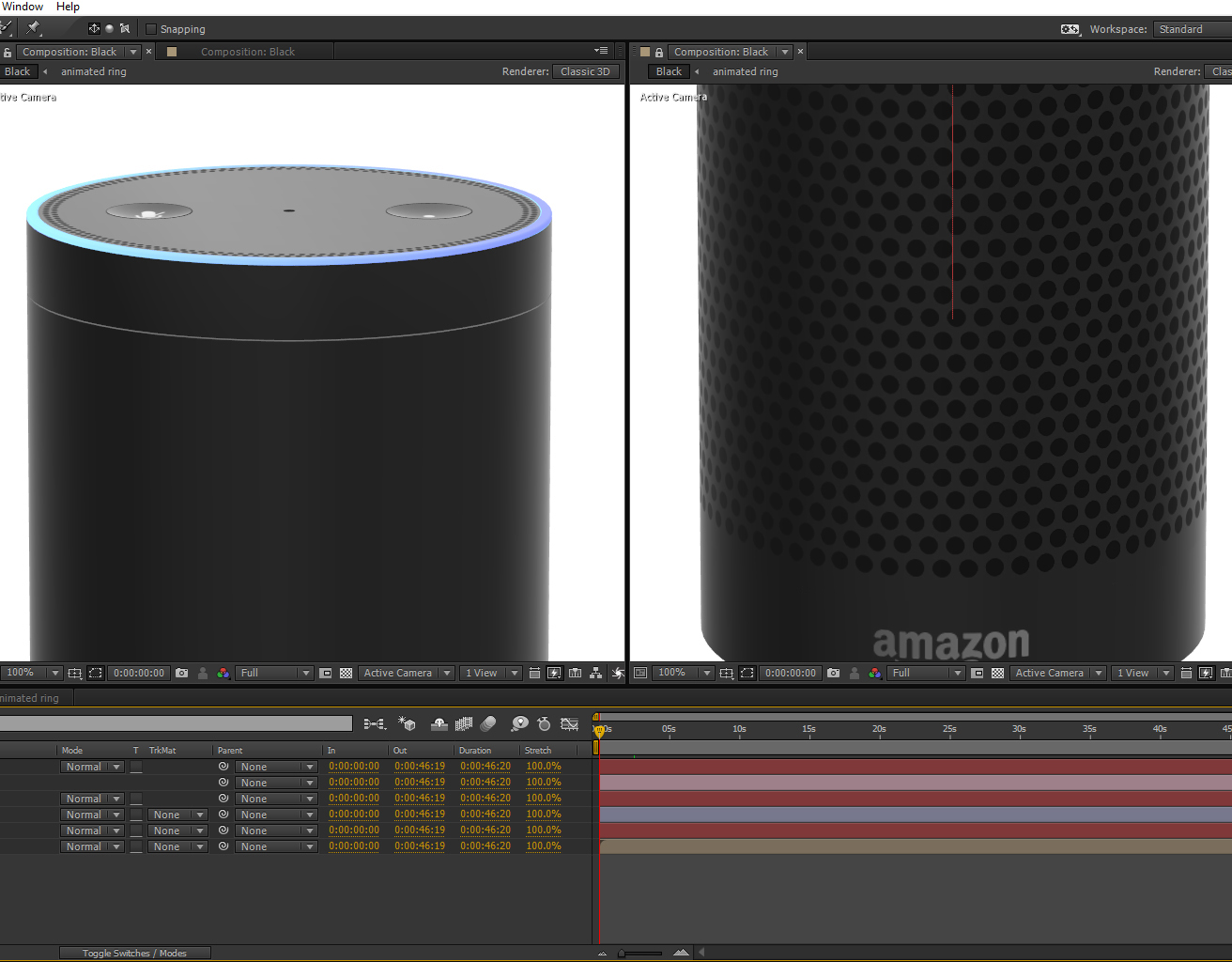Click the Draft 3D icon in timeline
The image size is (1232, 962).
point(407,723)
